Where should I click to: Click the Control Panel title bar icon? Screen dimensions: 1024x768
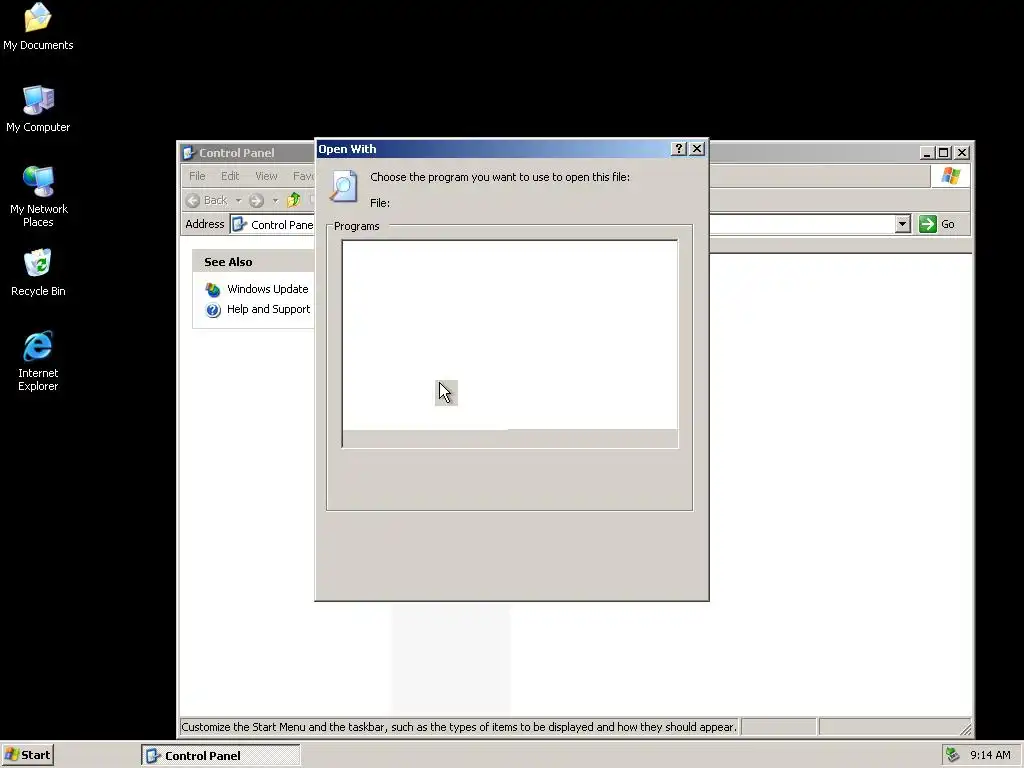189,153
